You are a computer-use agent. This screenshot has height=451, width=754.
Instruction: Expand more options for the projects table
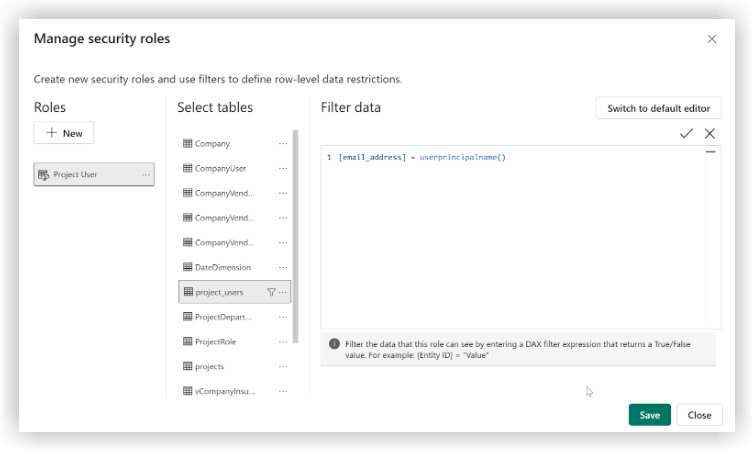coord(283,366)
